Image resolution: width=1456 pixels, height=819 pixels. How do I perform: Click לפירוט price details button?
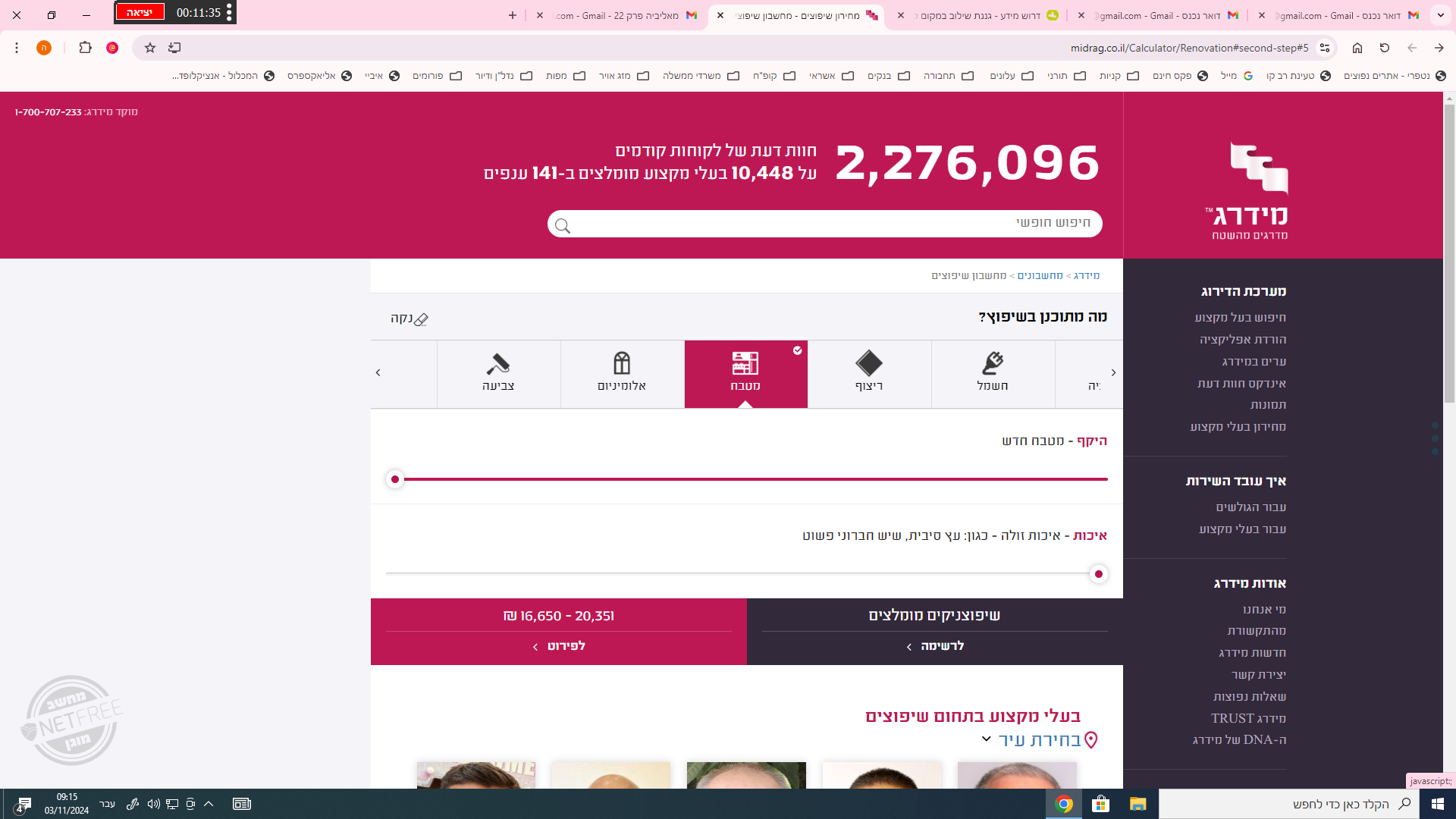[559, 646]
